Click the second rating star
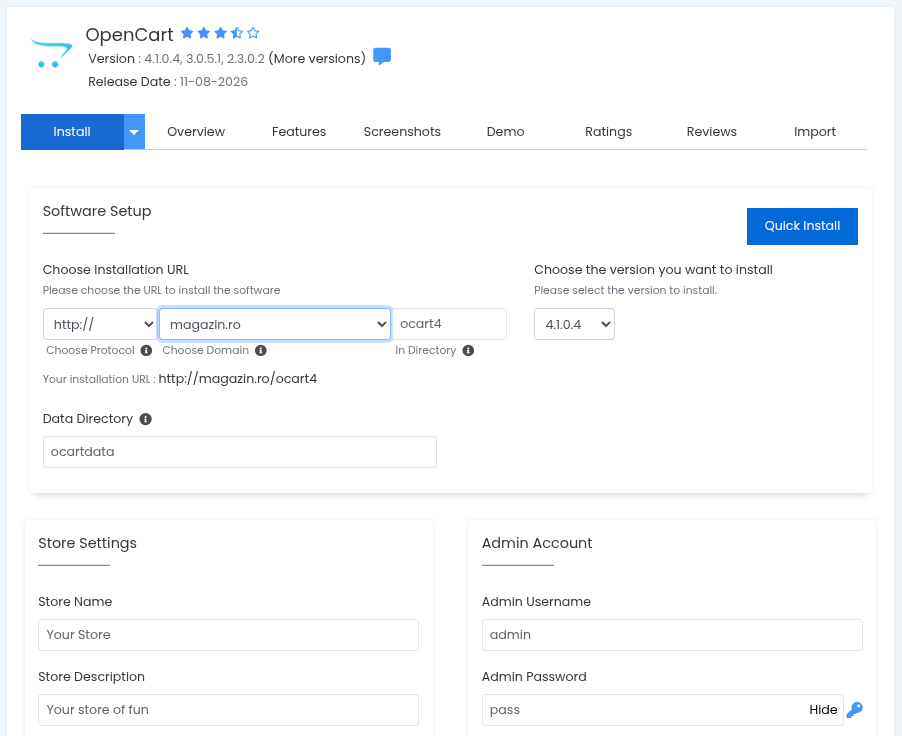The image size is (902, 736). point(204,33)
